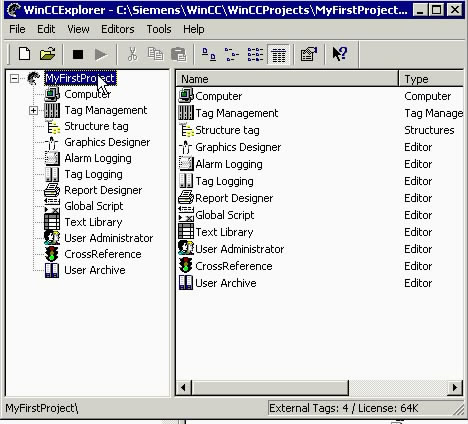Click the Computer icon in the list pane

point(186,96)
